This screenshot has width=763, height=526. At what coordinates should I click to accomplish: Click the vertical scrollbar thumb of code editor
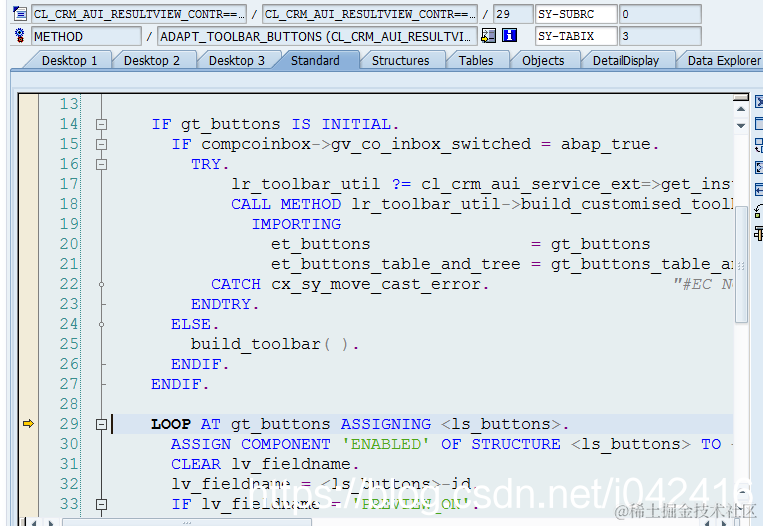coord(741,264)
